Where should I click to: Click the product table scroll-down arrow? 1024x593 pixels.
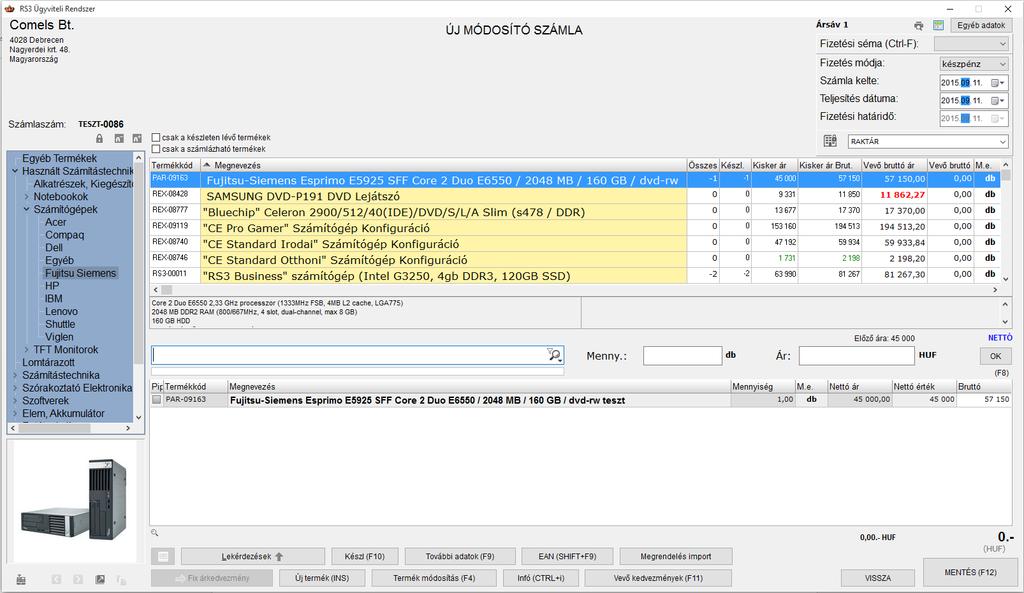pos(1006,280)
